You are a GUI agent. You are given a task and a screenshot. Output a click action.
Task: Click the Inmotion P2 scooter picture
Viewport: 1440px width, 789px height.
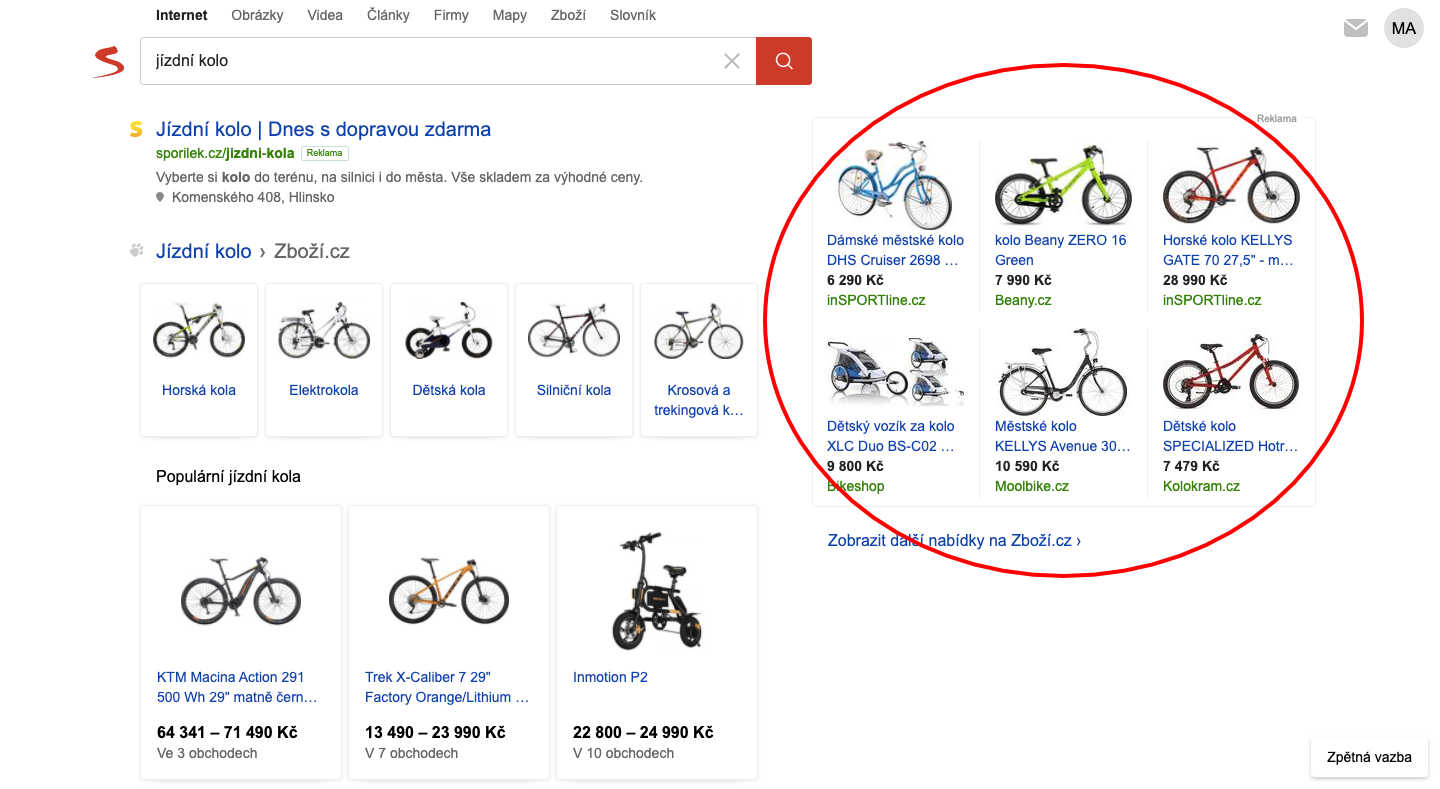coord(656,590)
